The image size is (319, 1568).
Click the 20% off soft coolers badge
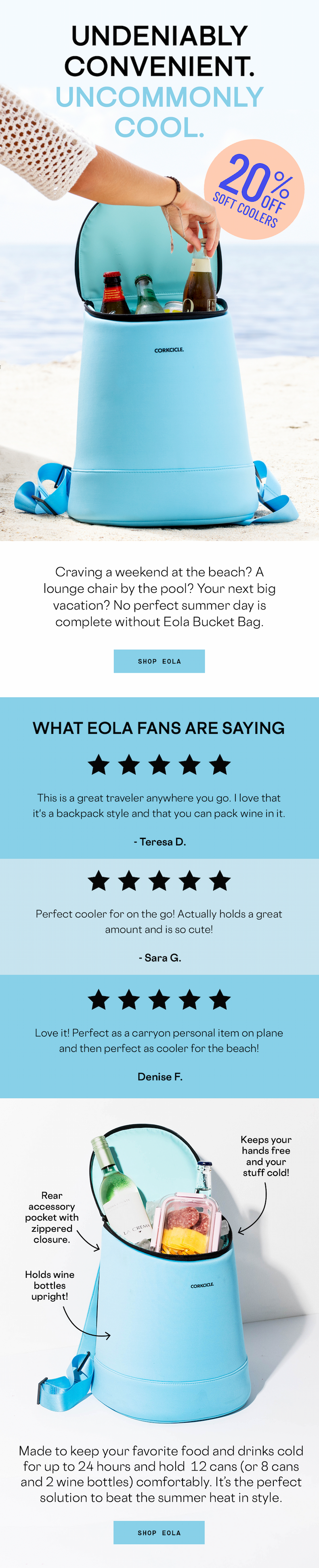tap(254, 189)
